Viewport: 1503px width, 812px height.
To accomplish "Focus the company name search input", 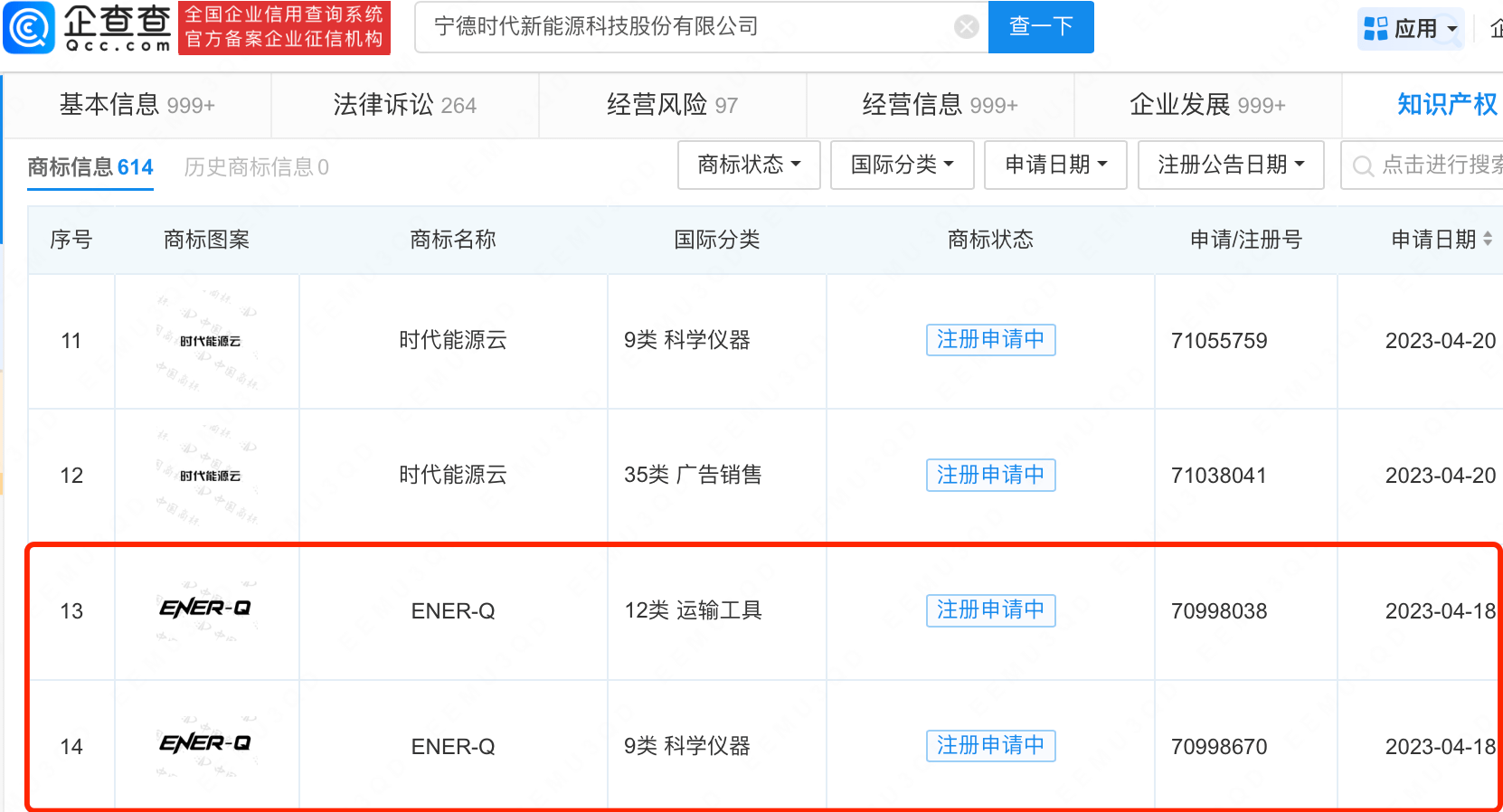I will coord(687,27).
